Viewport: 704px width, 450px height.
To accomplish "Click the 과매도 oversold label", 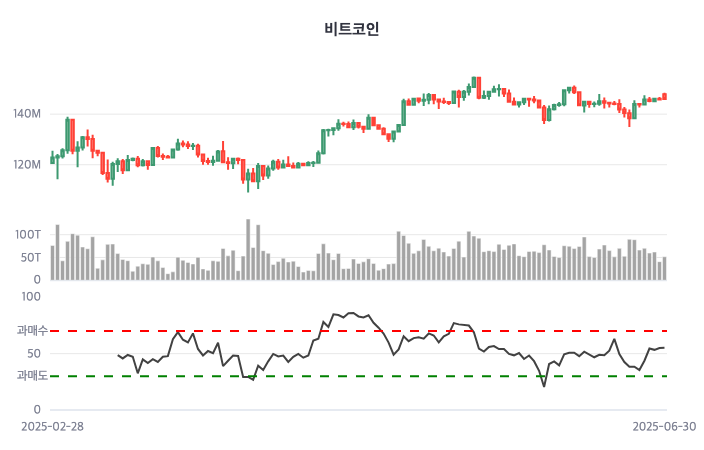I will [x=32, y=376].
